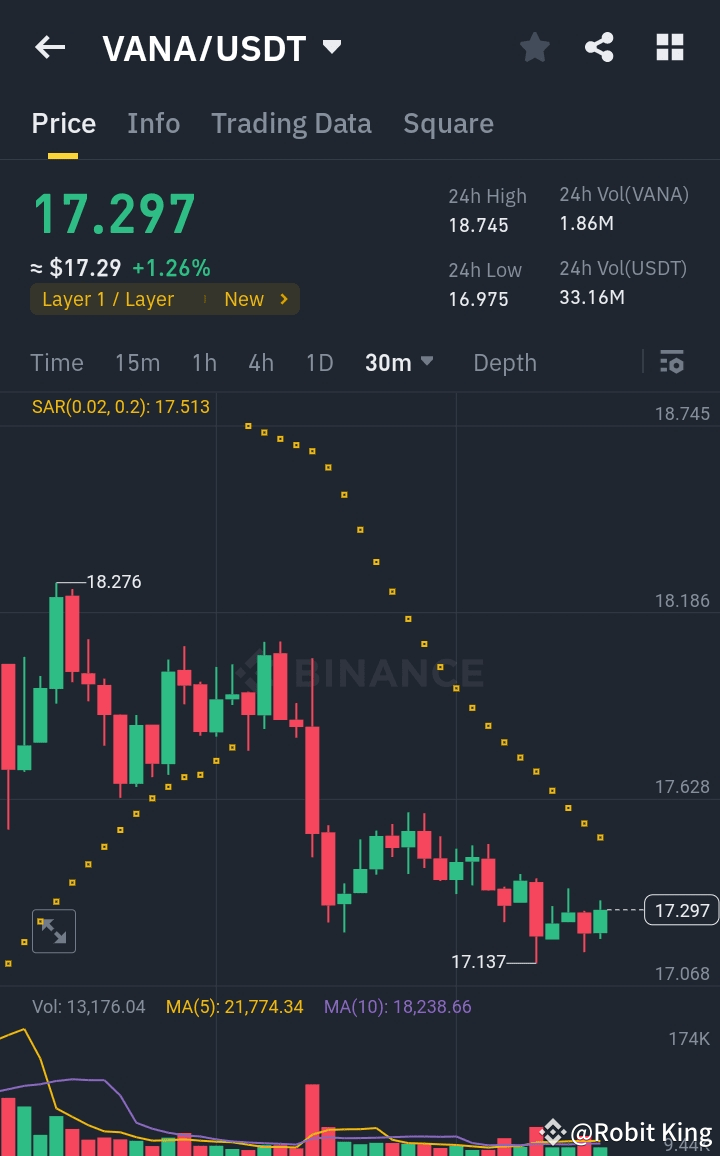Select the 4h timeframe
The height and width of the screenshot is (1156, 720).
pyautogui.click(x=261, y=363)
